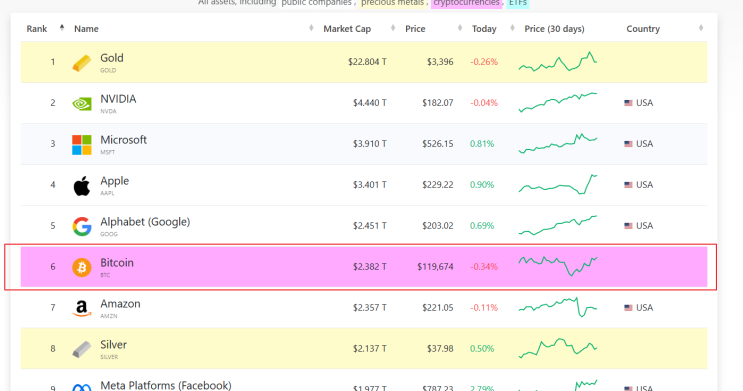Click Amazon price $221.05
Image resolution: width=743 pixels, height=391 pixels.
pyautogui.click(x=438, y=308)
